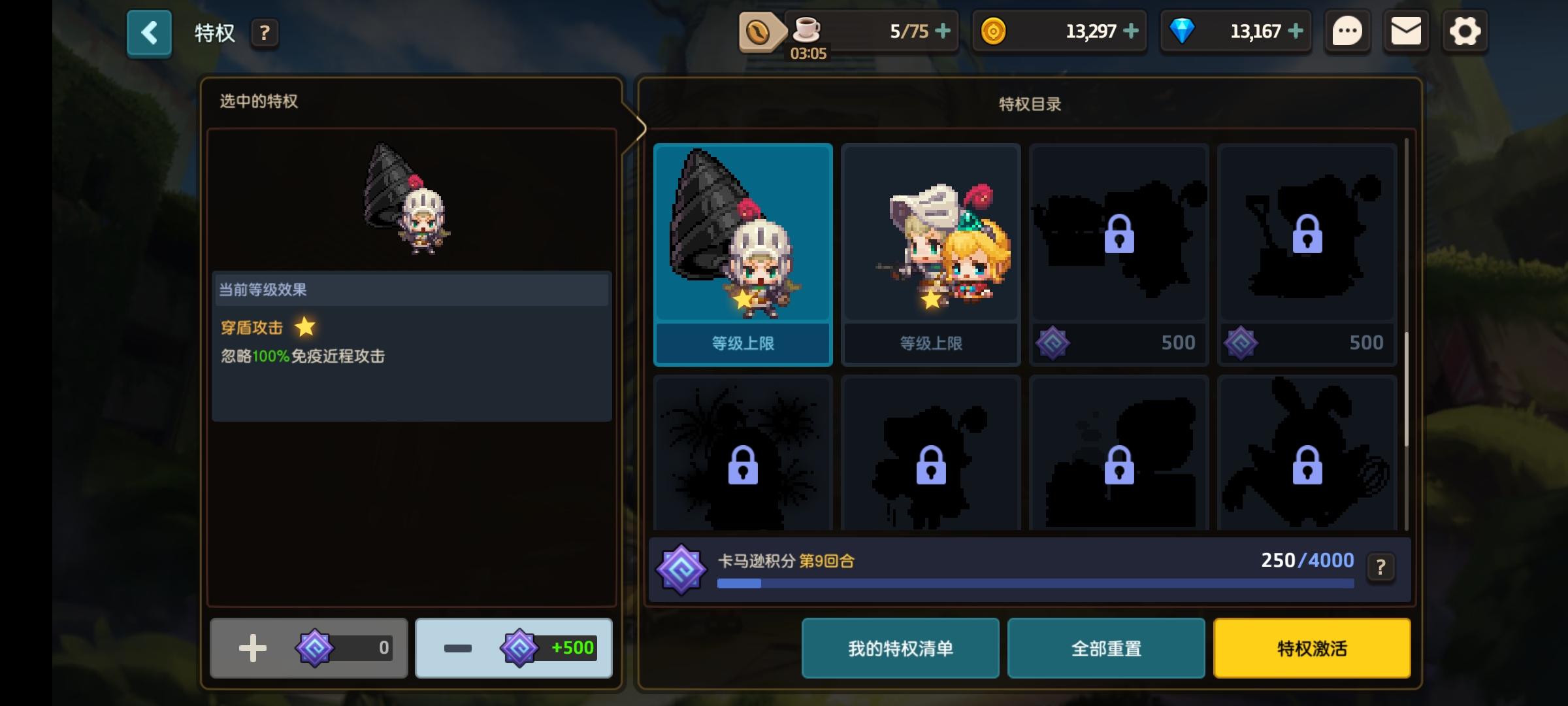
Task: Select locked rabbit silhouette privilege
Action: (1307, 452)
